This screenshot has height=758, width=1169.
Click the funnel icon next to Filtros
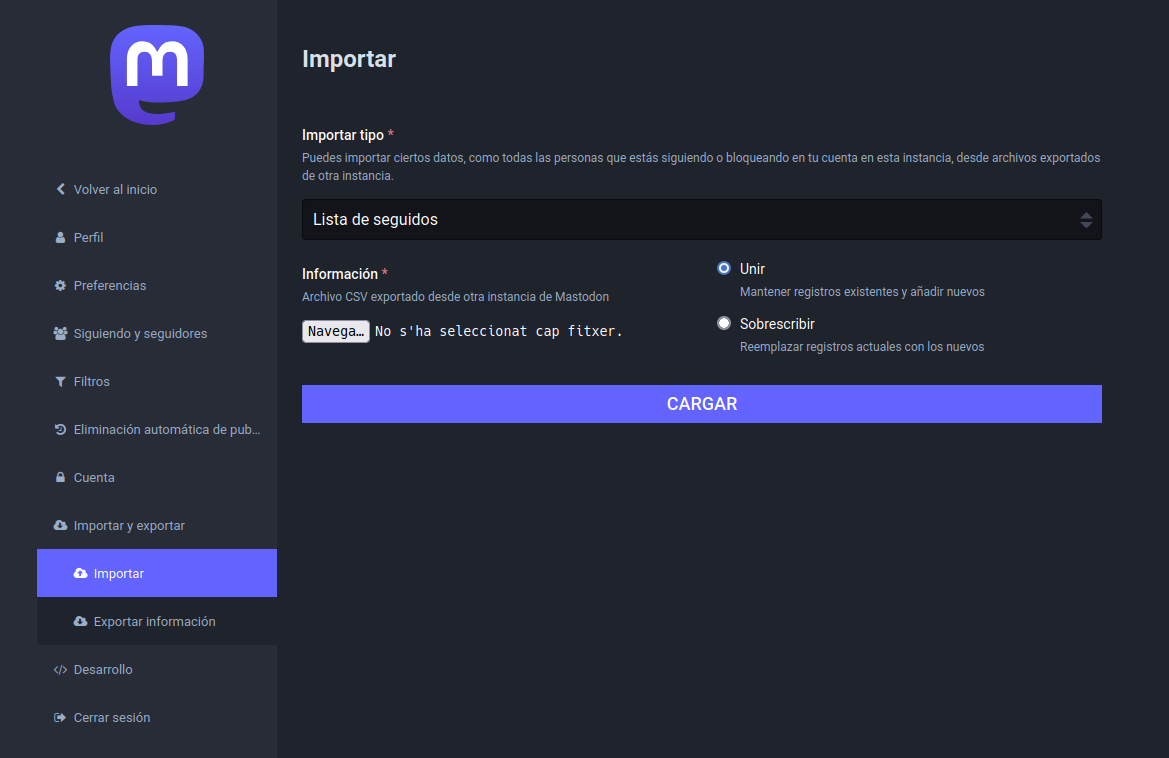coord(60,381)
